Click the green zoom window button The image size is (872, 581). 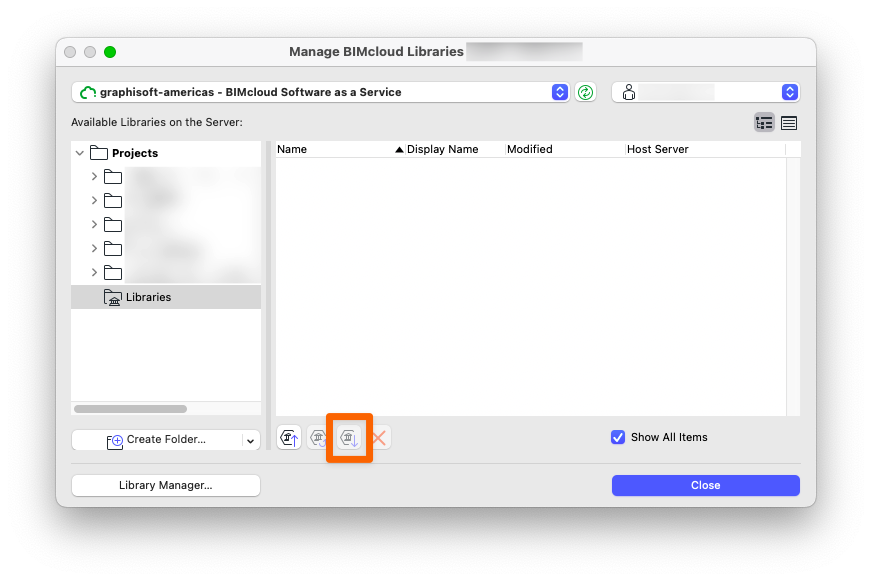click(x=110, y=52)
